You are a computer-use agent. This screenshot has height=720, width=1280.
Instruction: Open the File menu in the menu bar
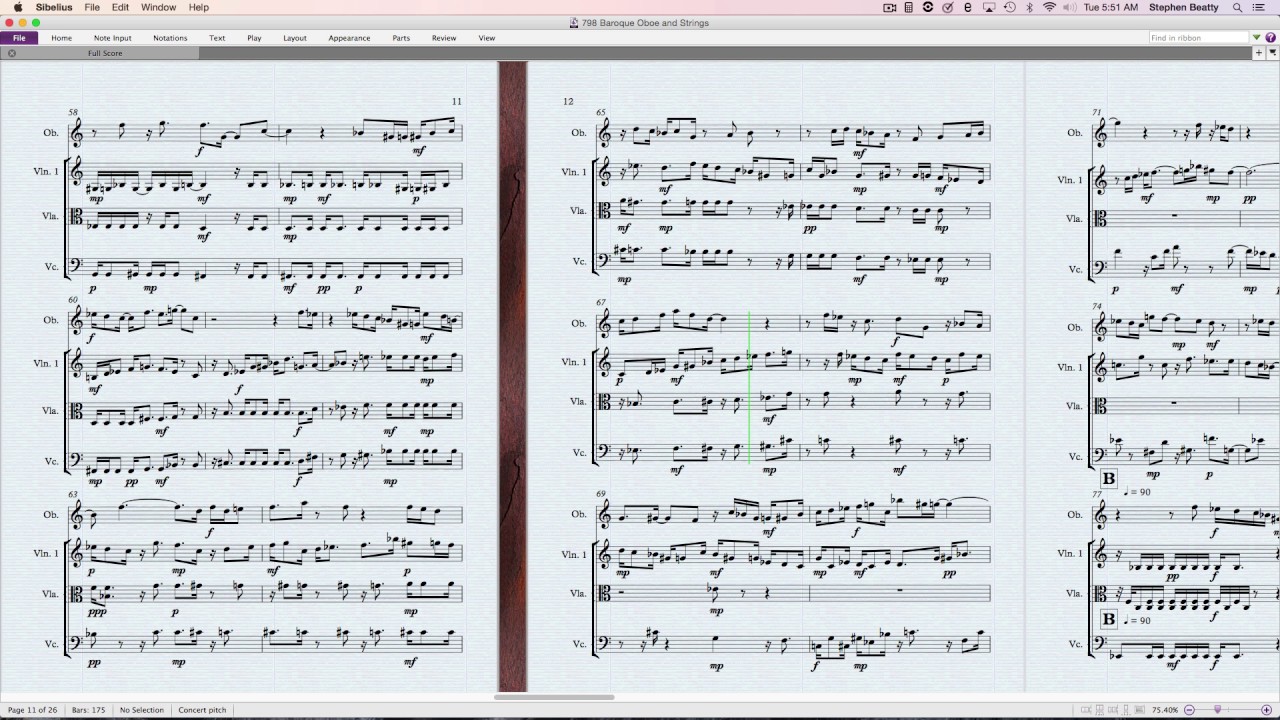(92, 7)
